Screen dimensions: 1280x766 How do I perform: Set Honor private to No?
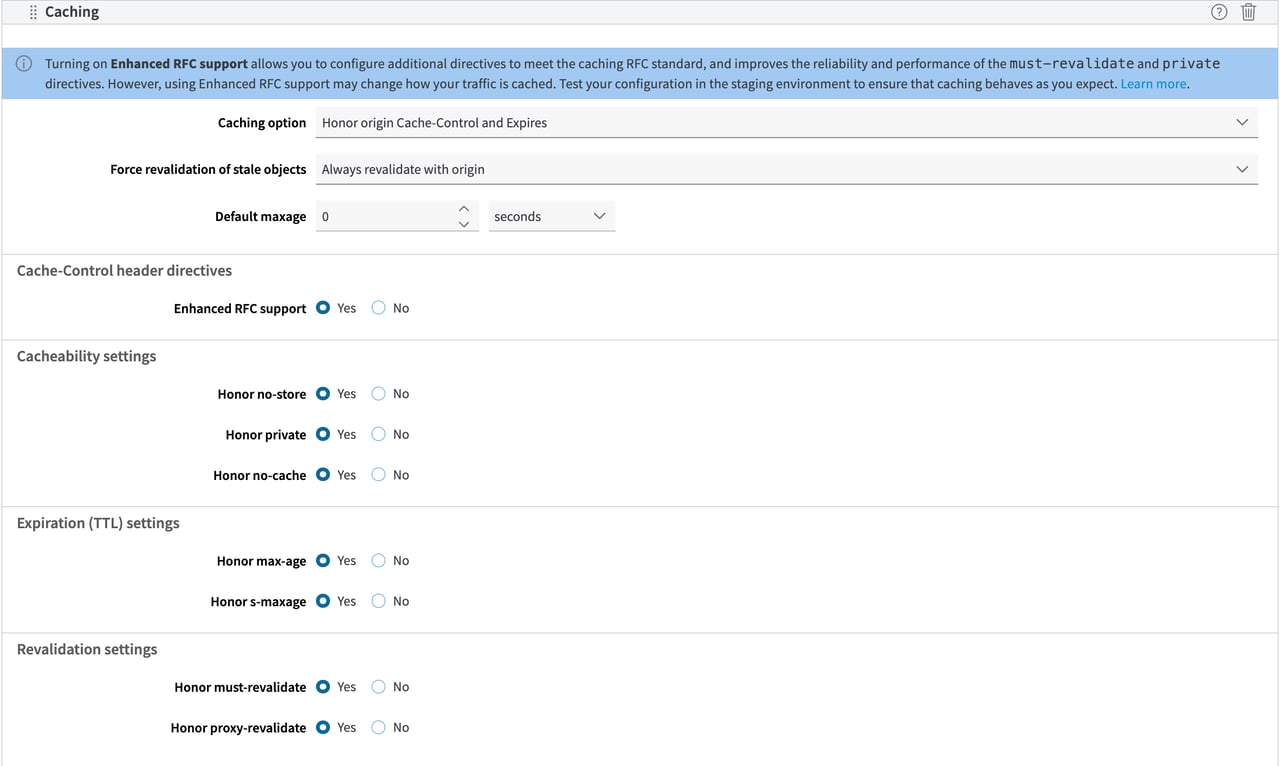click(378, 434)
